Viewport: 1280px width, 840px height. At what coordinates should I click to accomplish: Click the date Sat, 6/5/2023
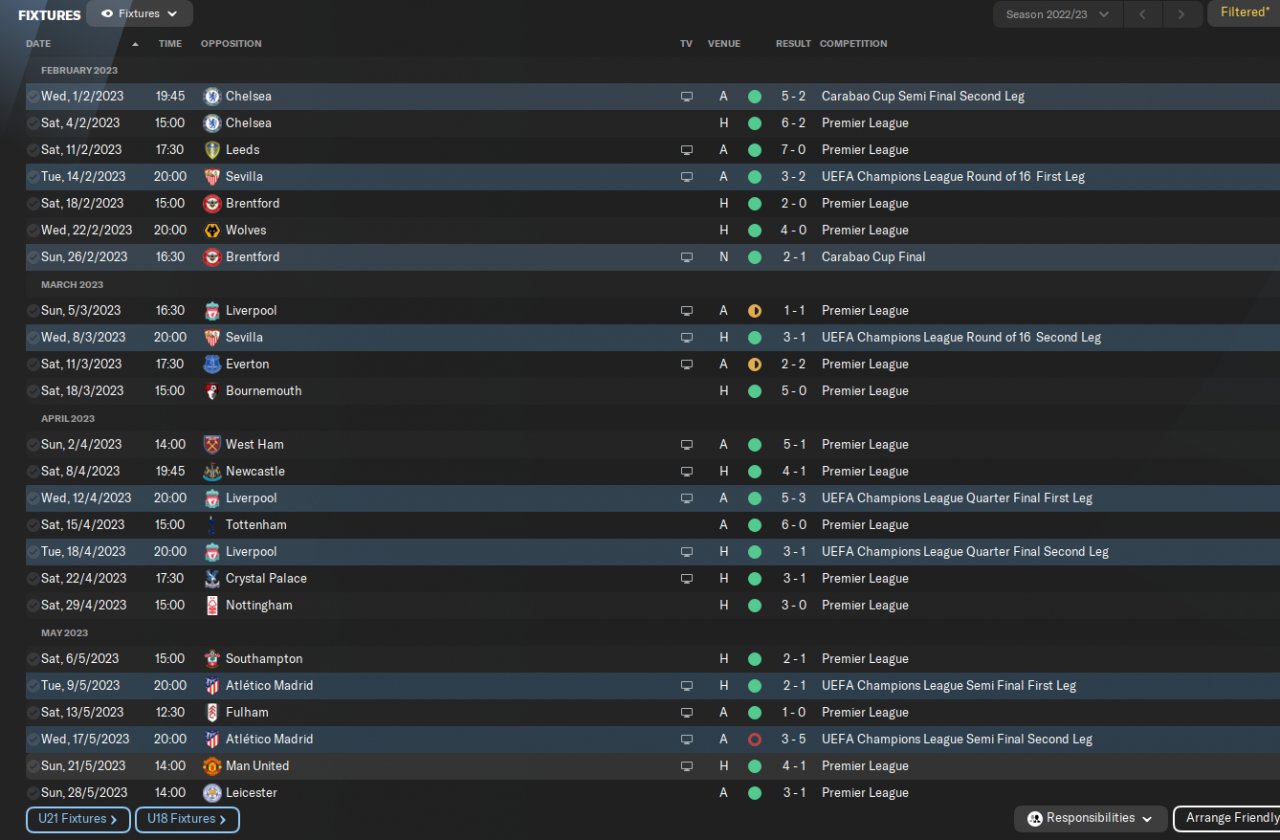tap(80, 659)
